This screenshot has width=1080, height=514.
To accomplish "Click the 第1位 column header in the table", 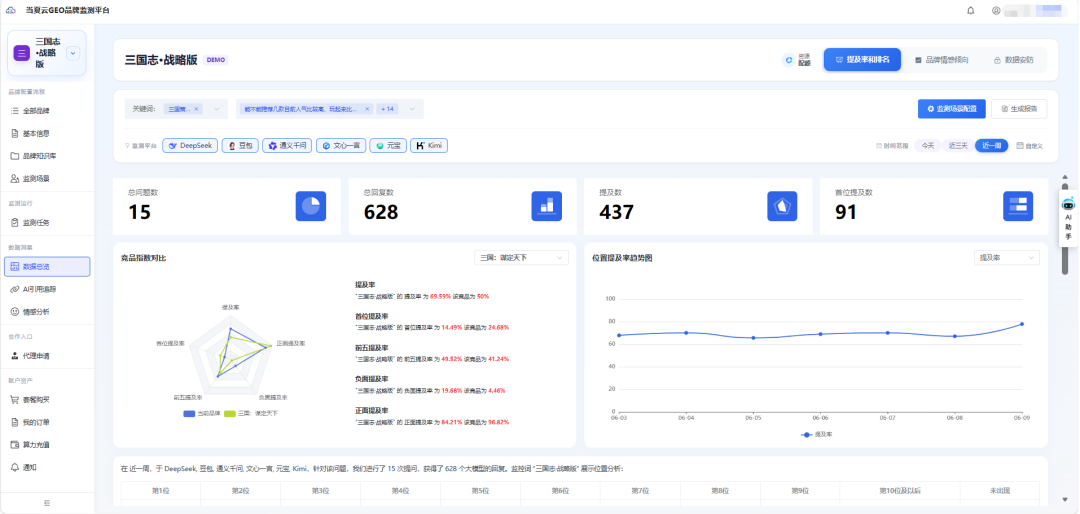I will (160, 491).
